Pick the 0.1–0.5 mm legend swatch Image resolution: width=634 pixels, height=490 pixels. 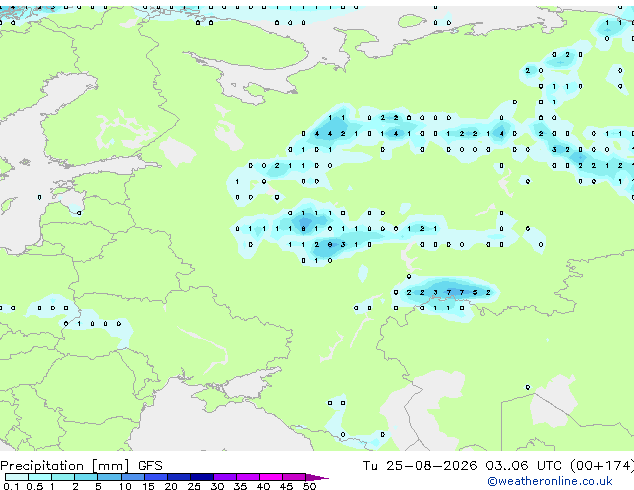pyautogui.click(x=17, y=477)
